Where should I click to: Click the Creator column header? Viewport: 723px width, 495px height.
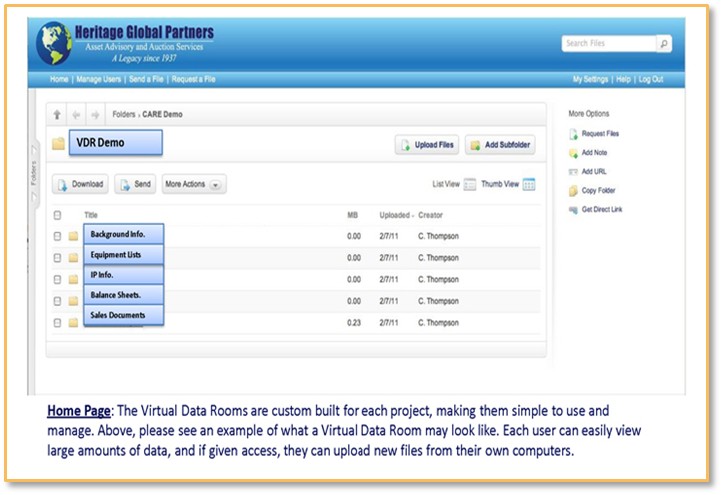click(430, 215)
